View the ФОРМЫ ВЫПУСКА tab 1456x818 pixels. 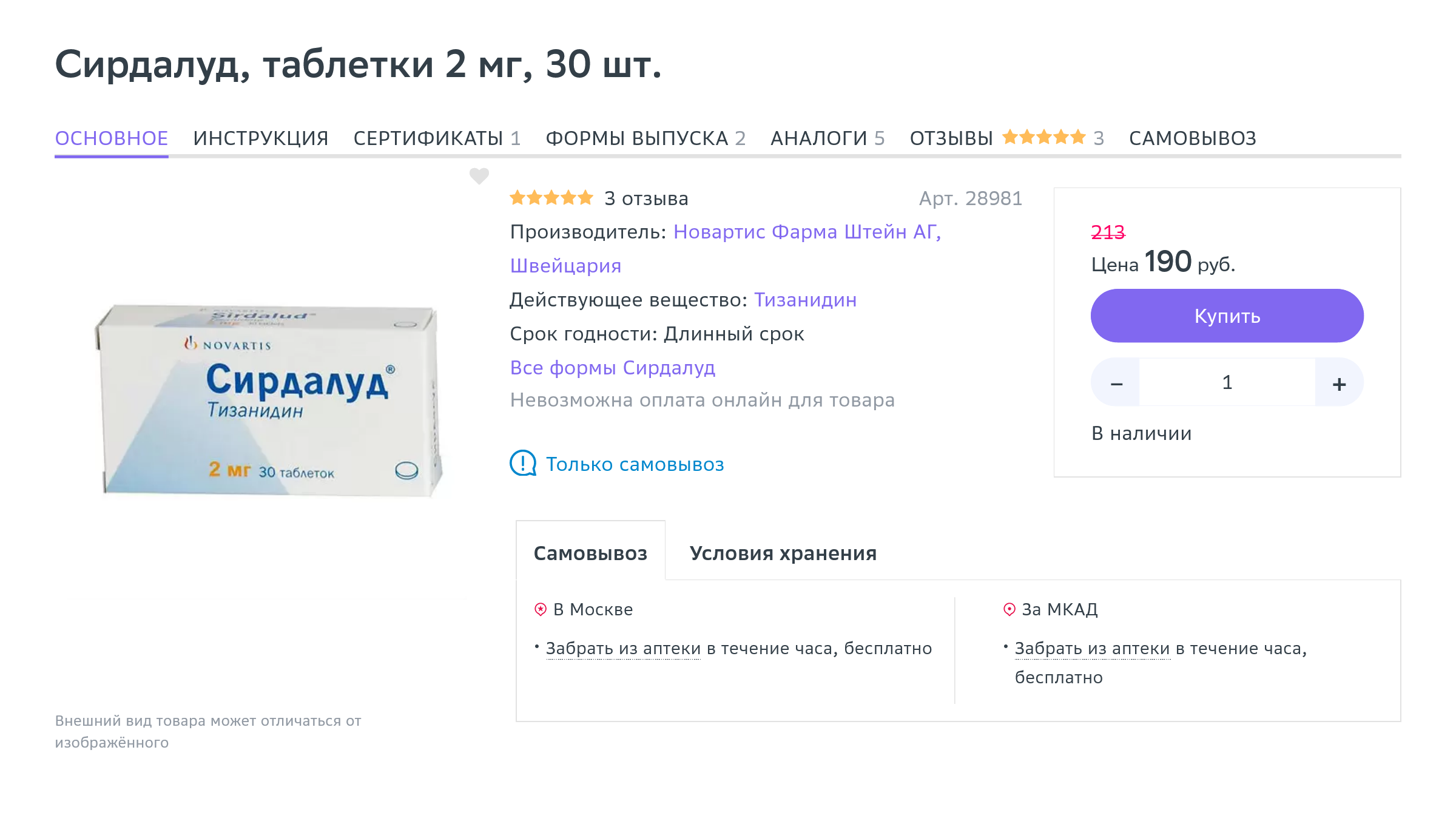[x=645, y=138]
